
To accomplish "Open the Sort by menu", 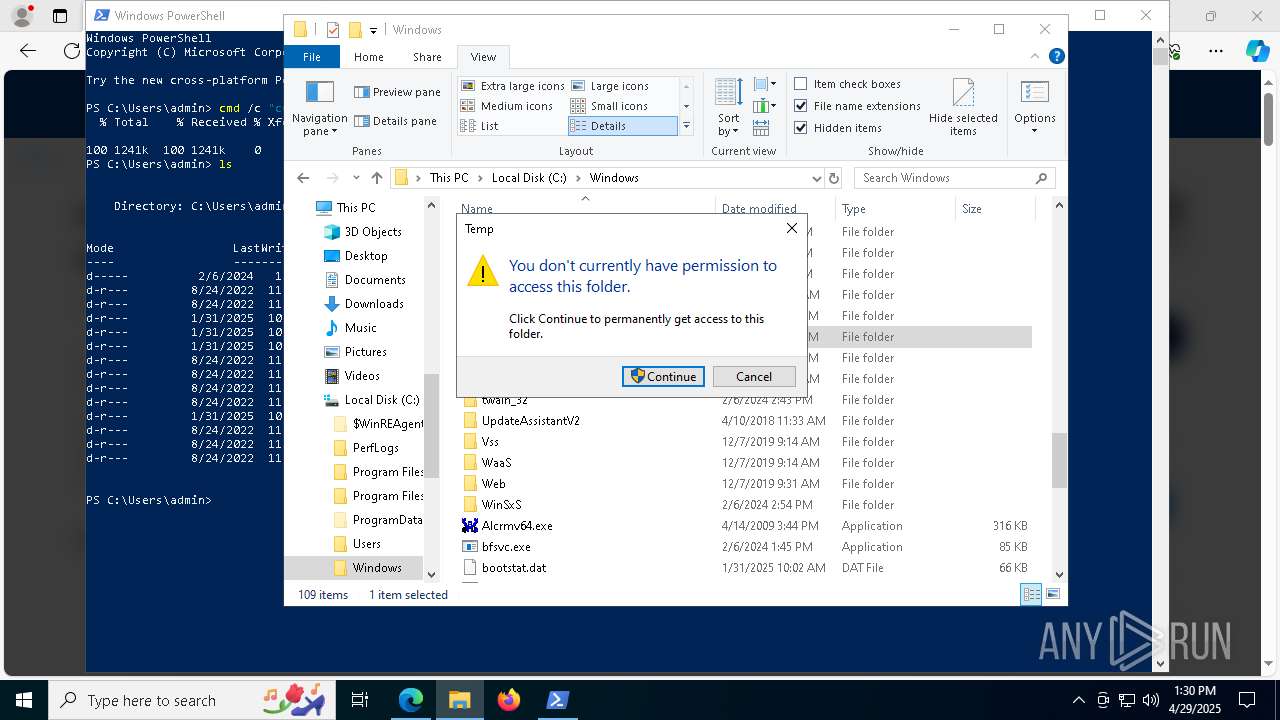I will 728,108.
